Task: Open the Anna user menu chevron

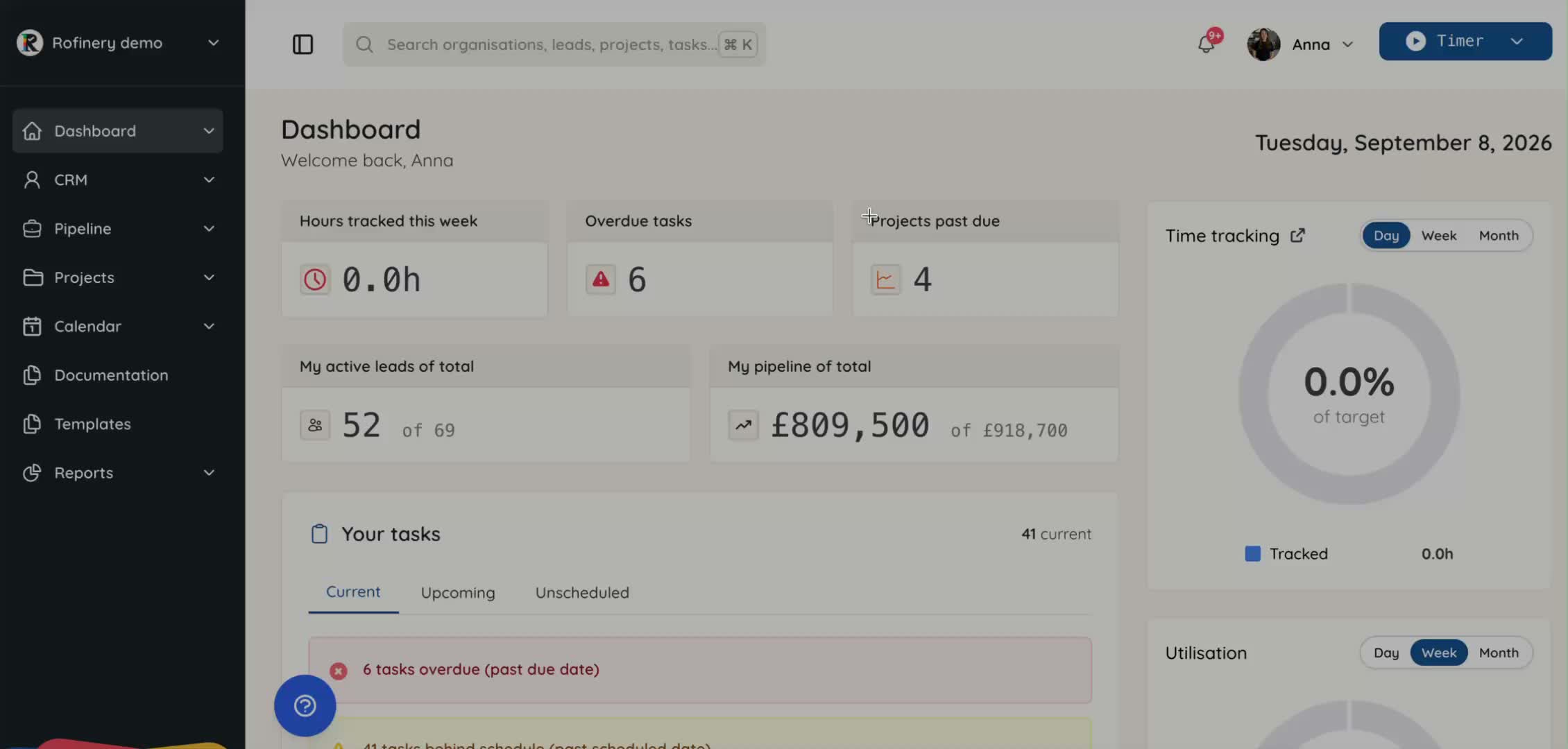Action: click(1347, 44)
